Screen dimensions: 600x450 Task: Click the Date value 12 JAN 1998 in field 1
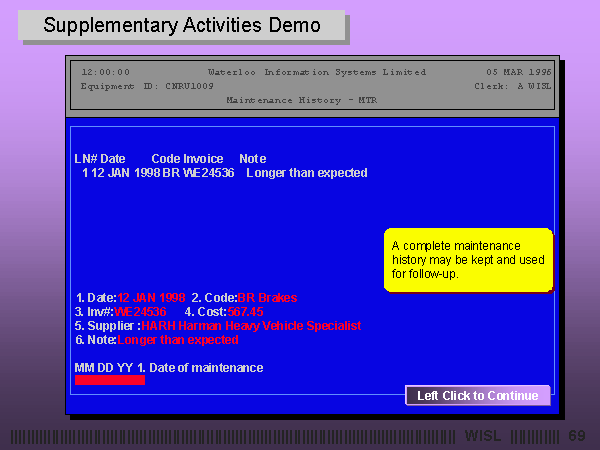point(151,298)
